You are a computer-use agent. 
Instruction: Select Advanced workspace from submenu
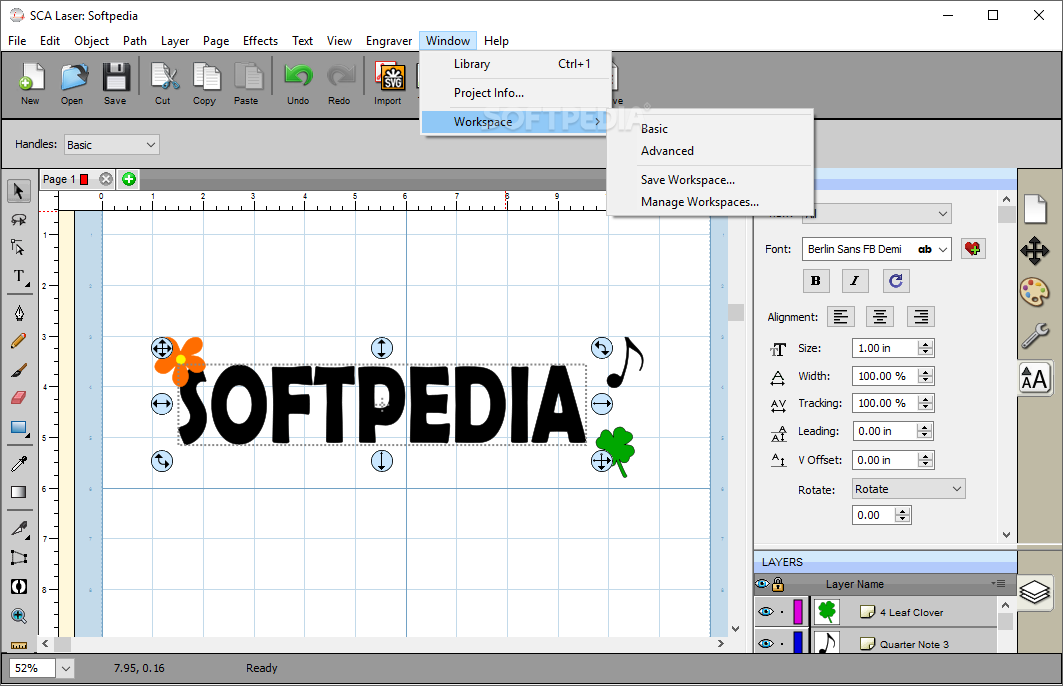click(x=710, y=150)
